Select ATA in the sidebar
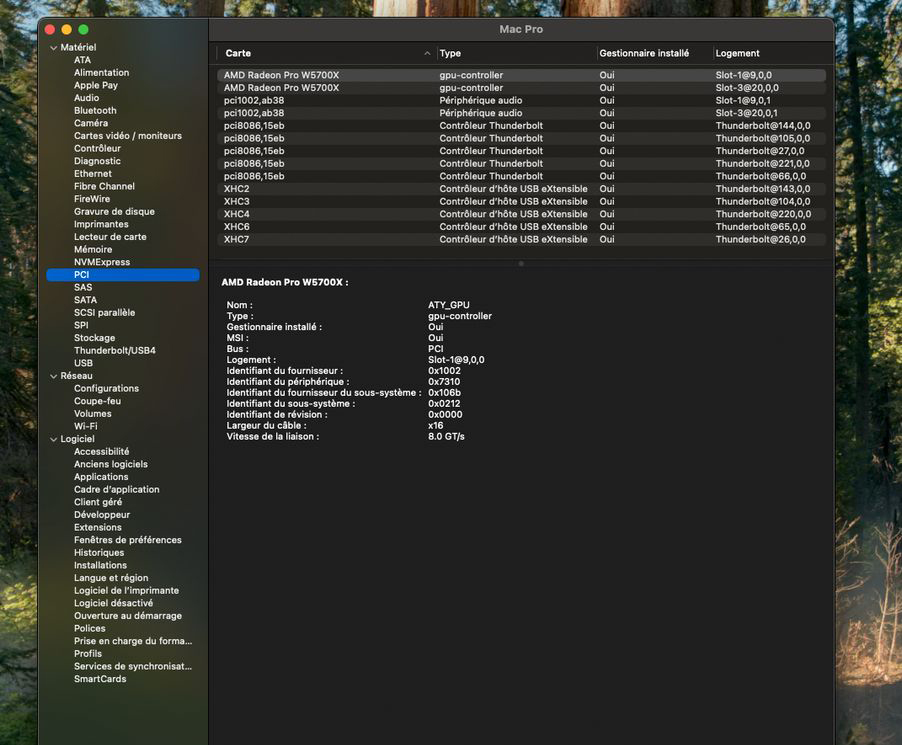Viewport: 902px width, 745px height. tap(82, 60)
